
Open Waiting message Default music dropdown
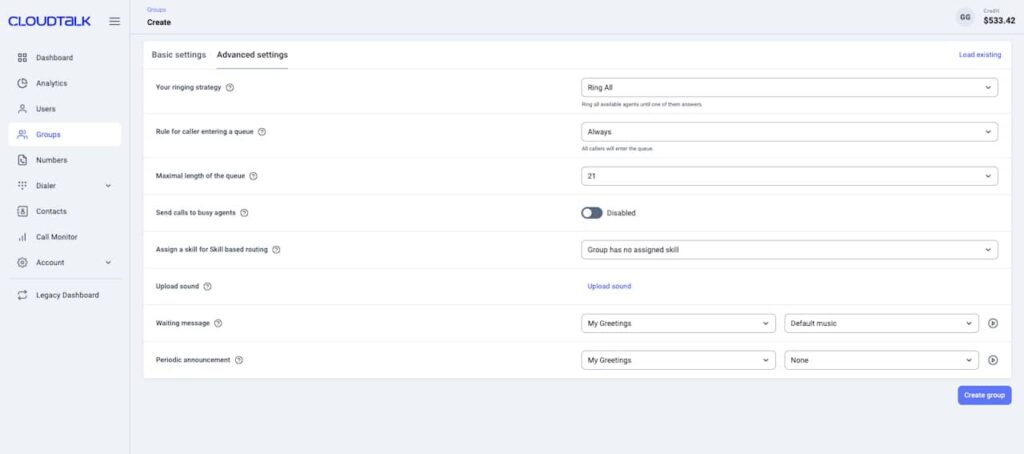click(881, 323)
